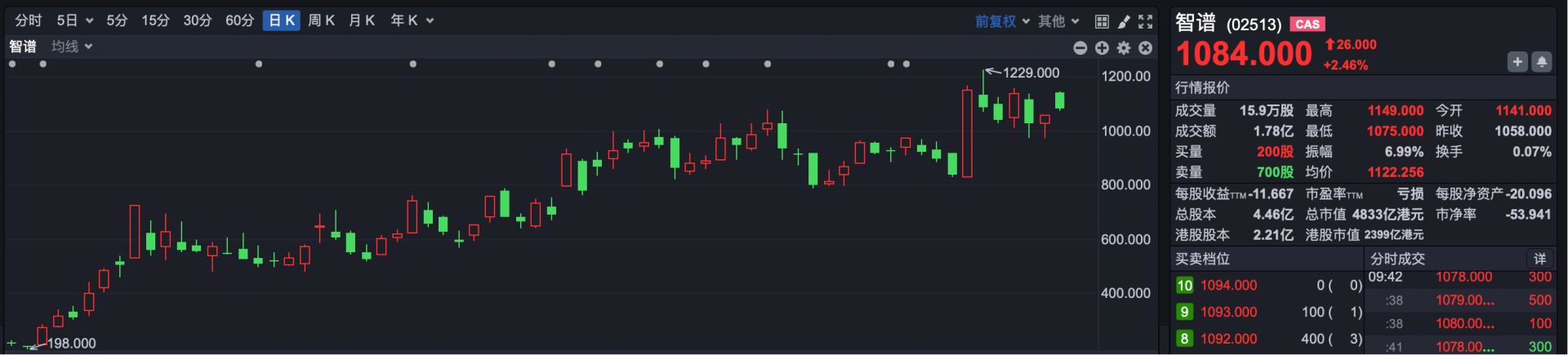
Task: Switch to the 5日 chart tab
Action: [x=67, y=20]
